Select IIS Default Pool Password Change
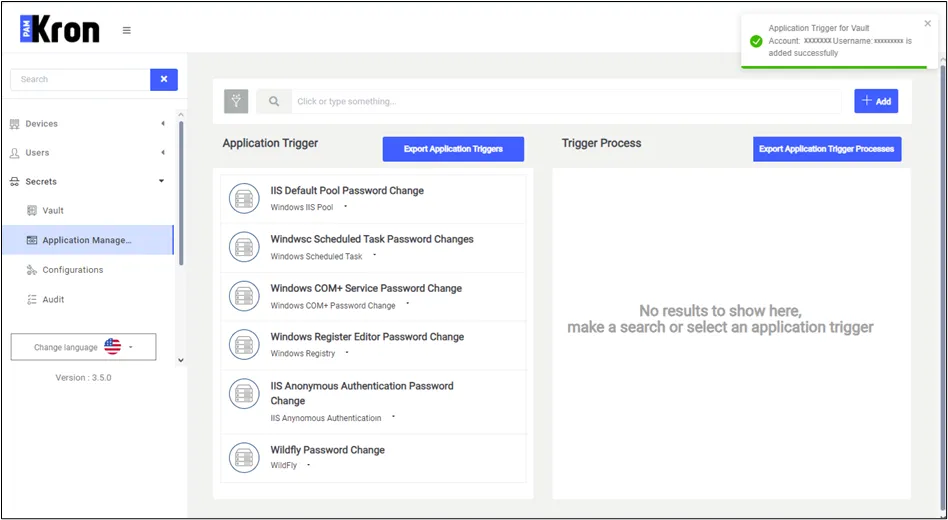Viewport: 948px width, 520px height. 347,190
